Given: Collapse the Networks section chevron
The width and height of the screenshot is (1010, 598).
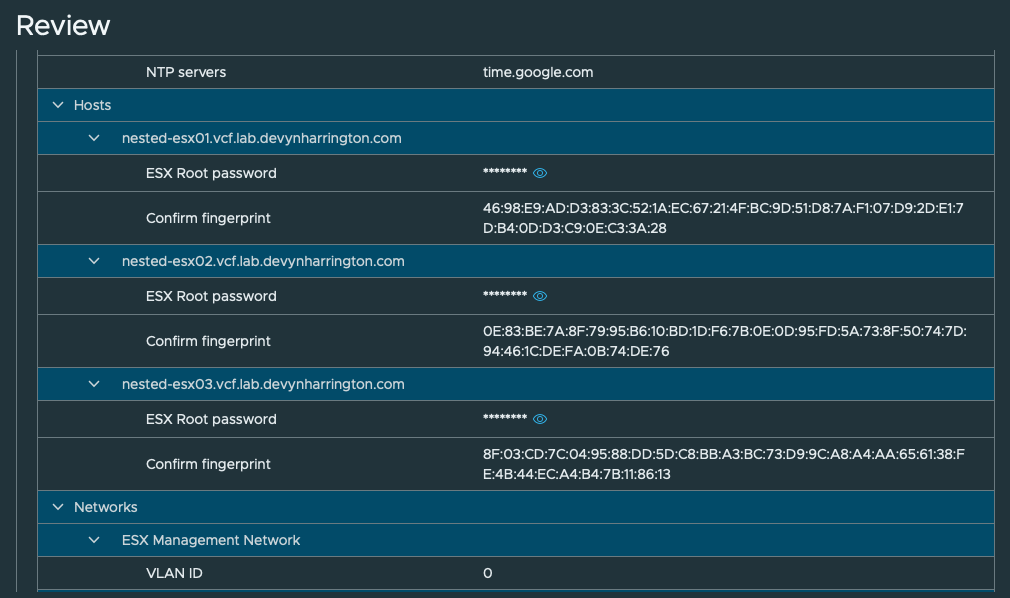Looking at the screenshot, I should point(58,506).
